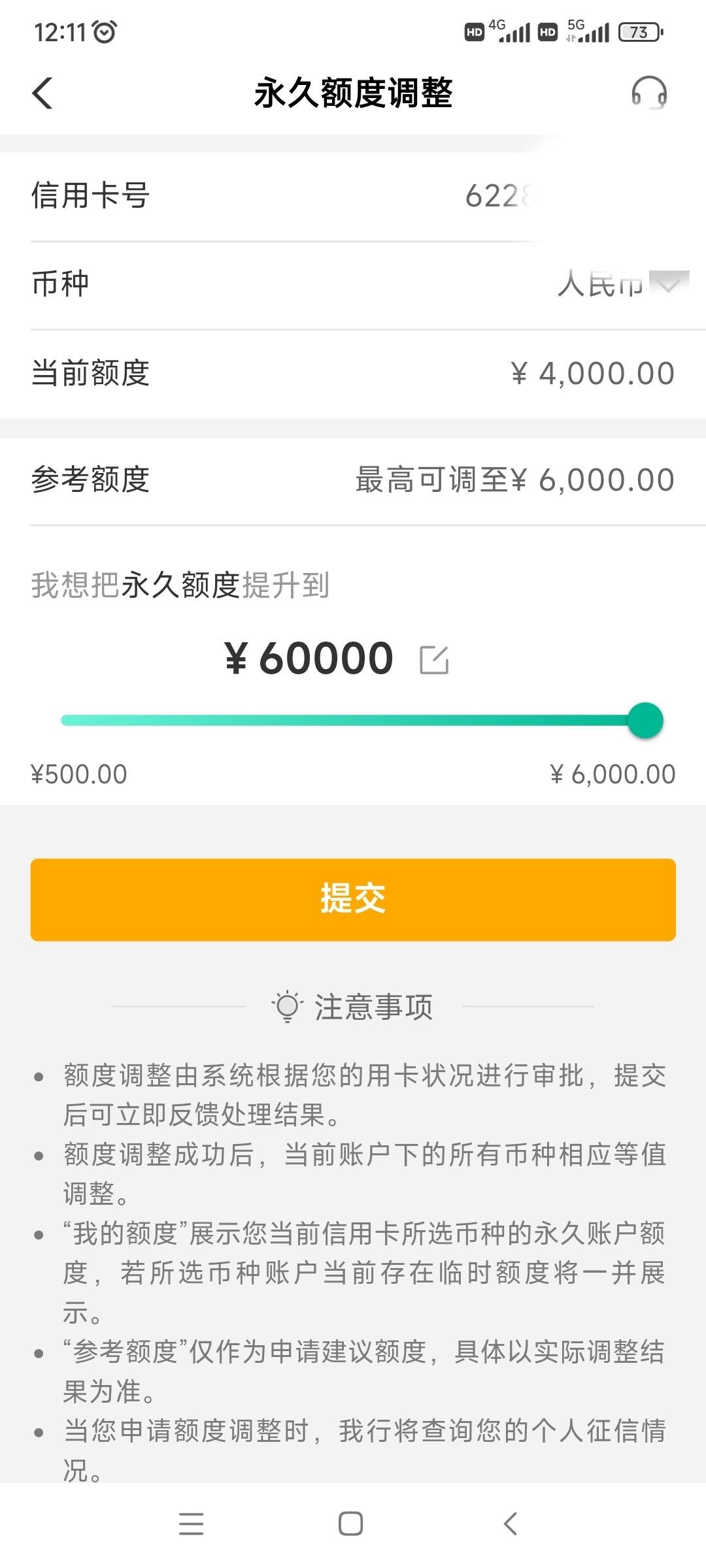Viewport: 706px width, 1568px height.
Task: Tap the 信用卡号 card number row
Action: [353, 196]
